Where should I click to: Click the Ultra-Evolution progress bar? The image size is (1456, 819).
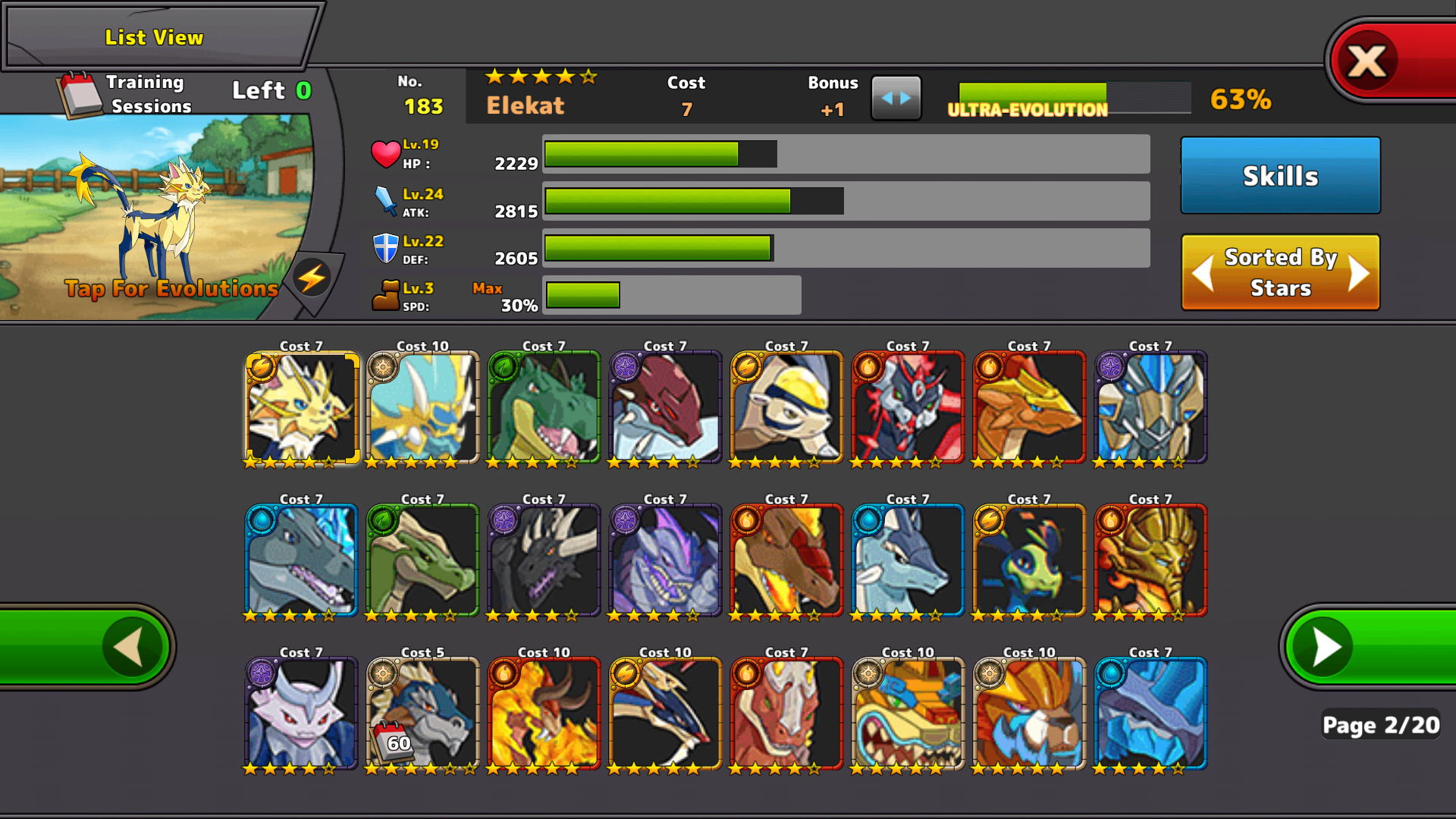(1074, 99)
